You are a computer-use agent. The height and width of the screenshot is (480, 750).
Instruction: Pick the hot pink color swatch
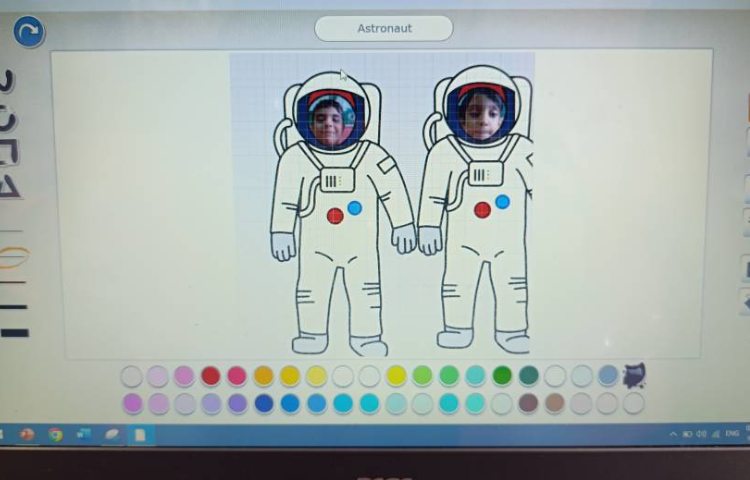coord(237,376)
